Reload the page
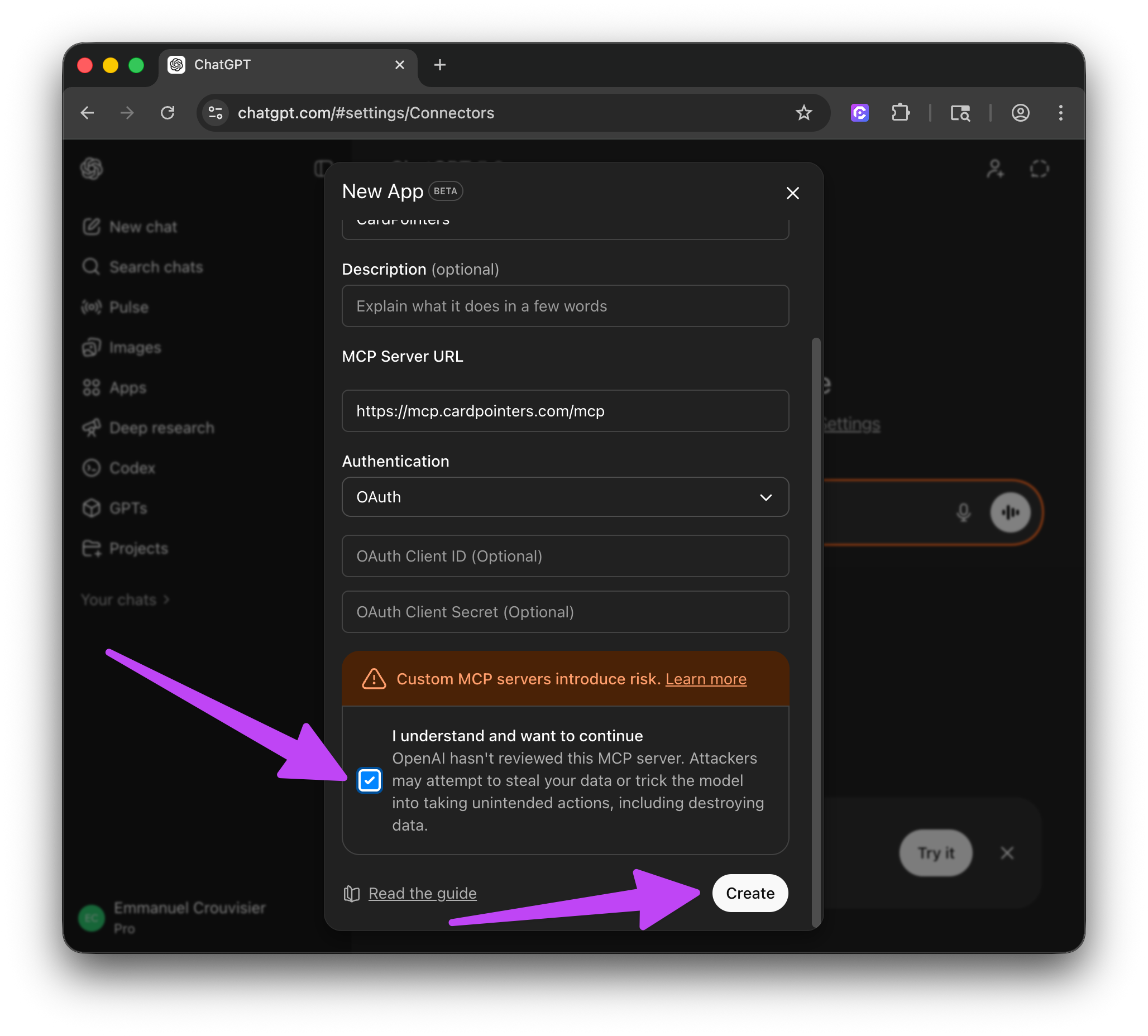Viewport: 1148px width, 1036px height. (x=168, y=113)
